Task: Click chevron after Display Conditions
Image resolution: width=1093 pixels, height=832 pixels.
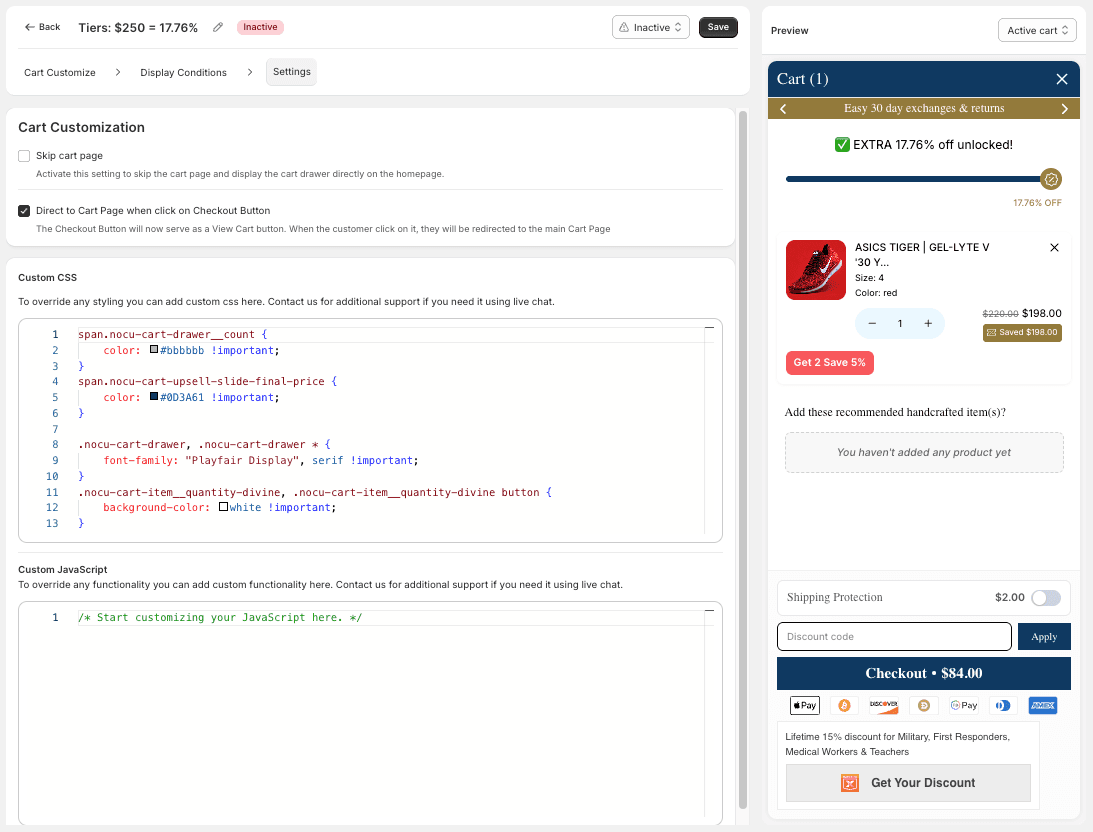Action: tap(250, 72)
